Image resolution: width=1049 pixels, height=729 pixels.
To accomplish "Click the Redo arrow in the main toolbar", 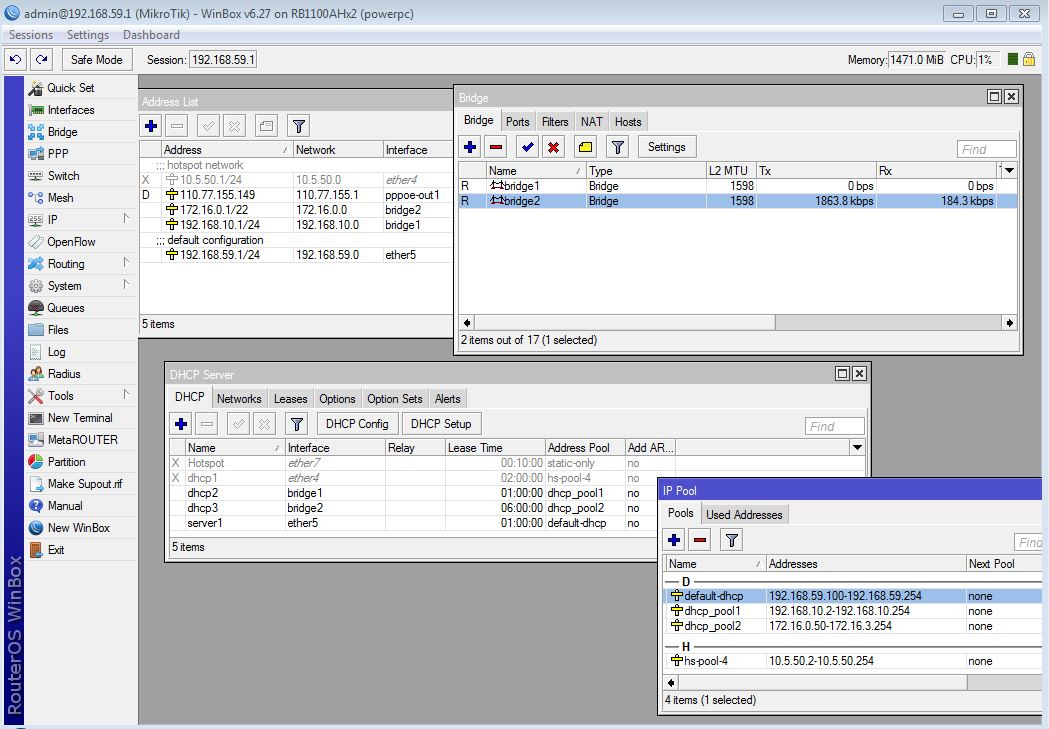I will tap(41, 60).
